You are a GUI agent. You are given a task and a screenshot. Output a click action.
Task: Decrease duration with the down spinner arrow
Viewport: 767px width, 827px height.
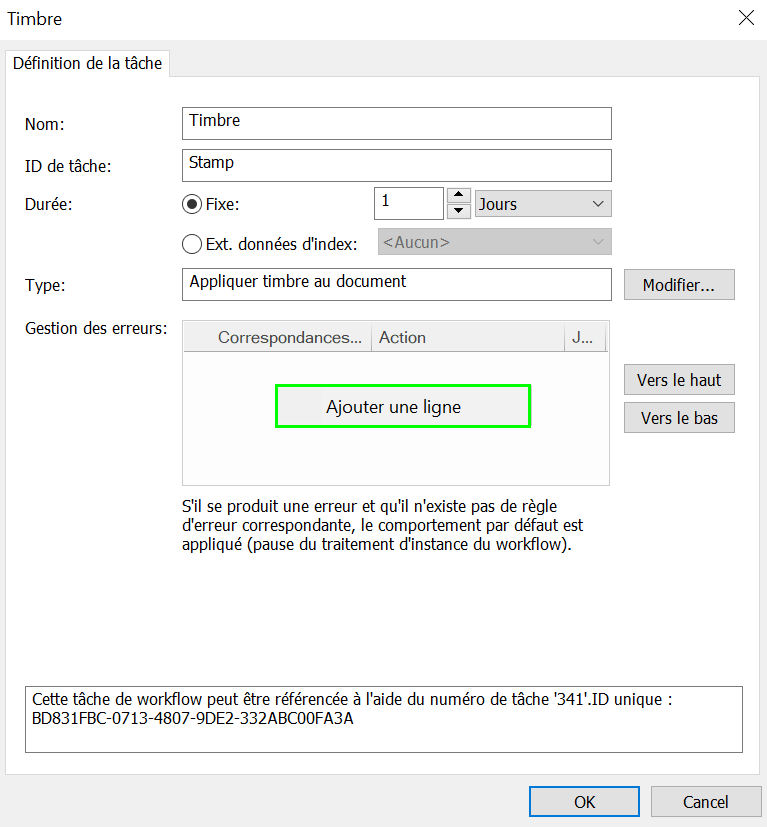click(x=458, y=211)
